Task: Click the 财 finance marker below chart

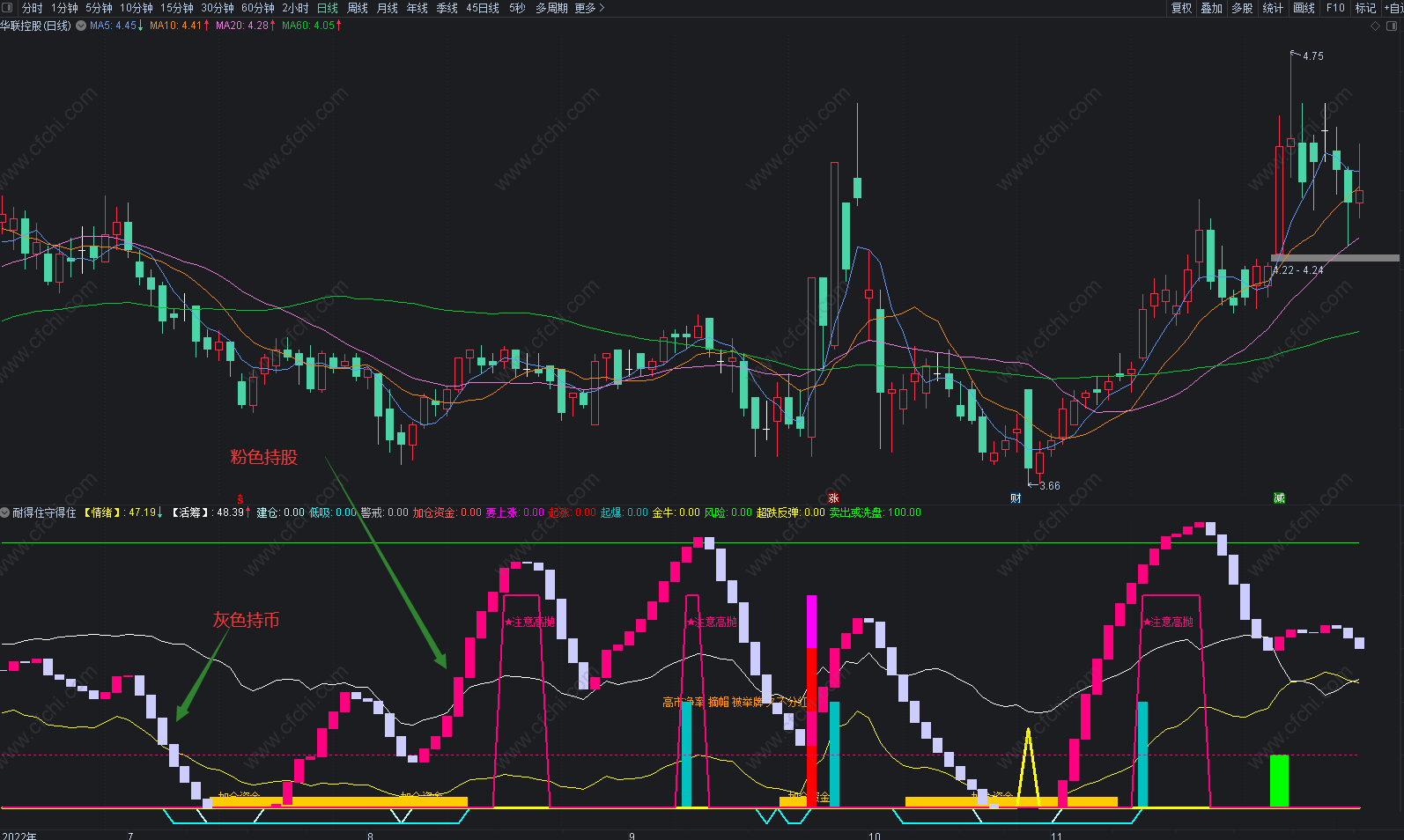Action: tap(1016, 498)
